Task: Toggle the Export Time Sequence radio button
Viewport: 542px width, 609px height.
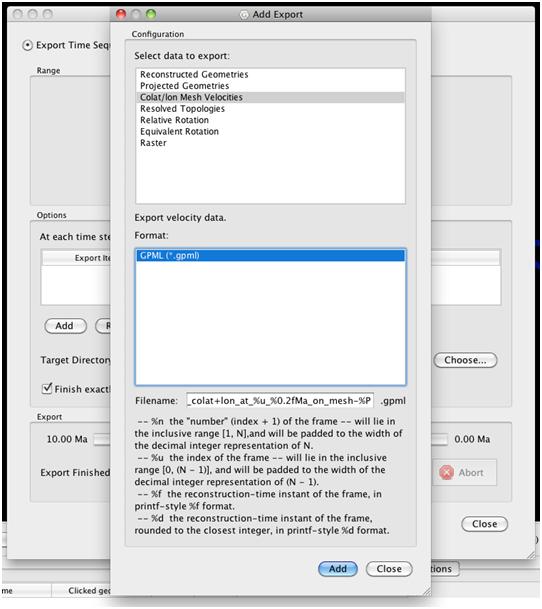Action: tap(27, 45)
